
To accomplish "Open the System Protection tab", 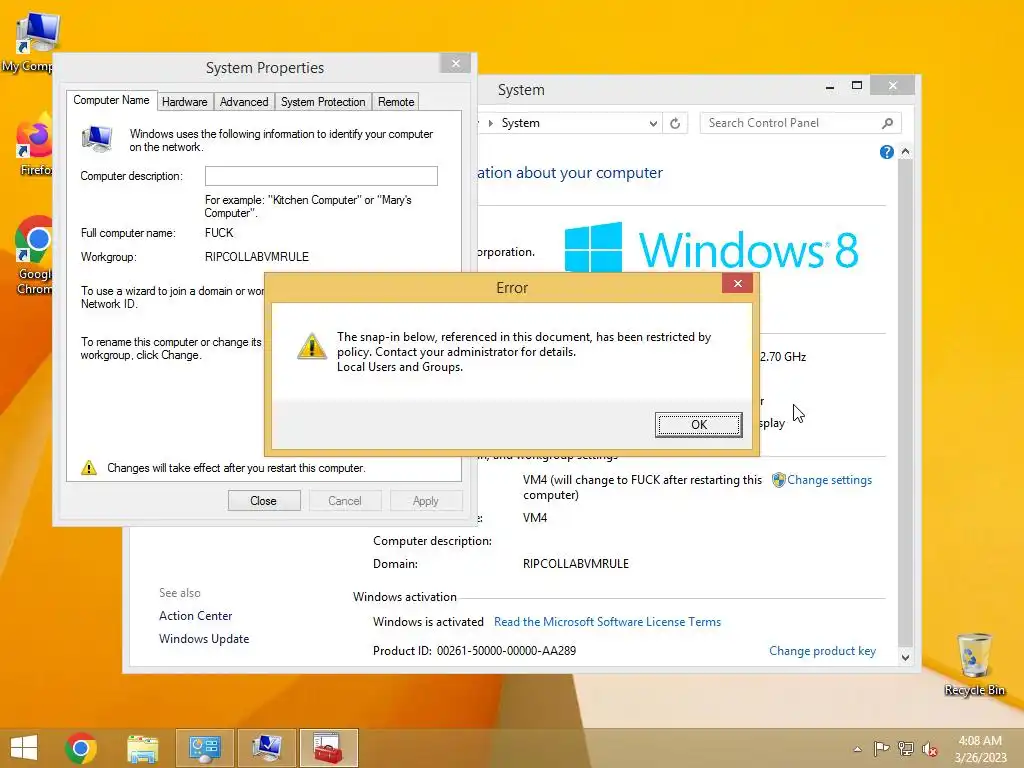I will pos(323,102).
